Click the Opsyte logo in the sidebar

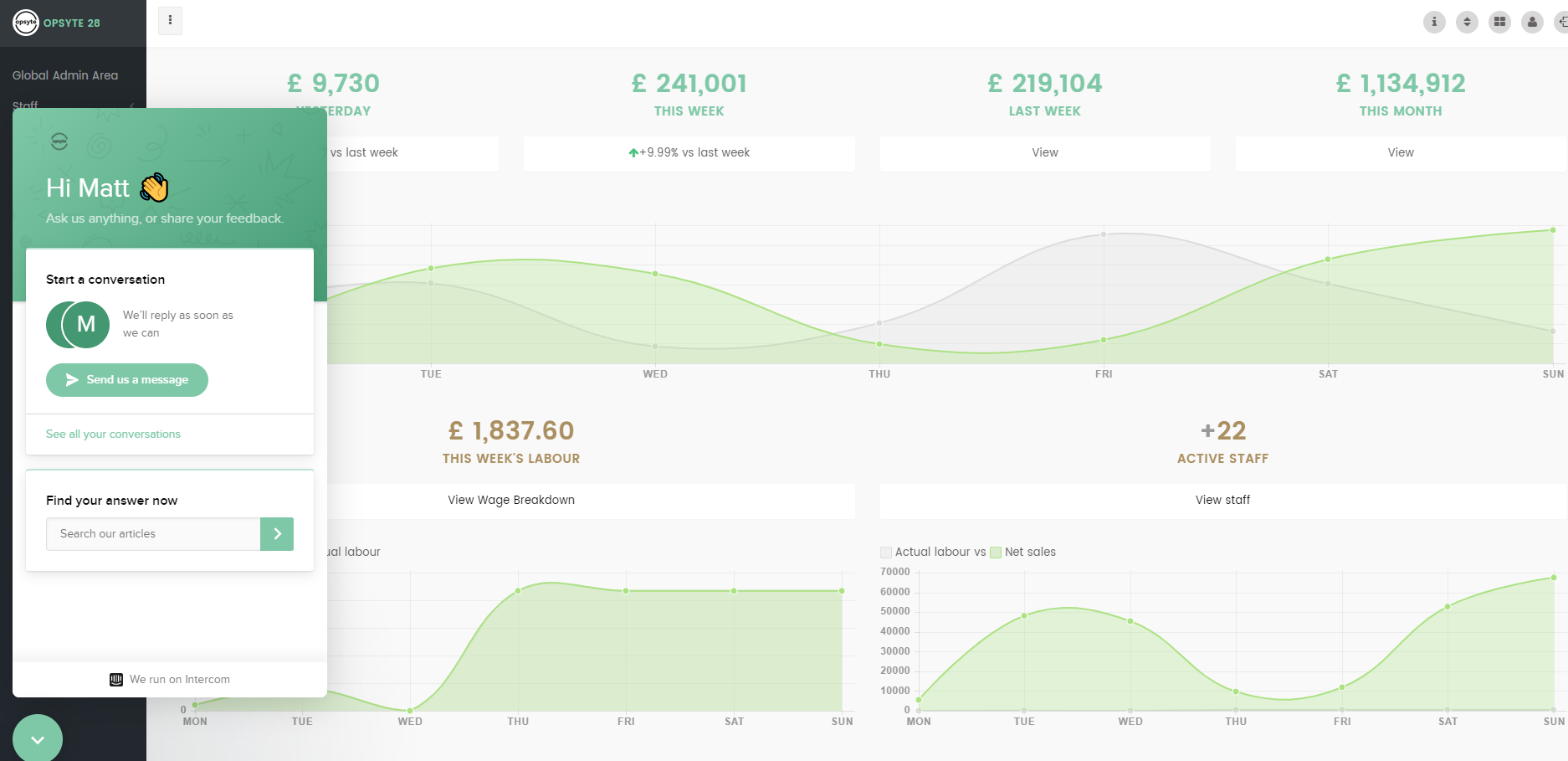click(25, 23)
